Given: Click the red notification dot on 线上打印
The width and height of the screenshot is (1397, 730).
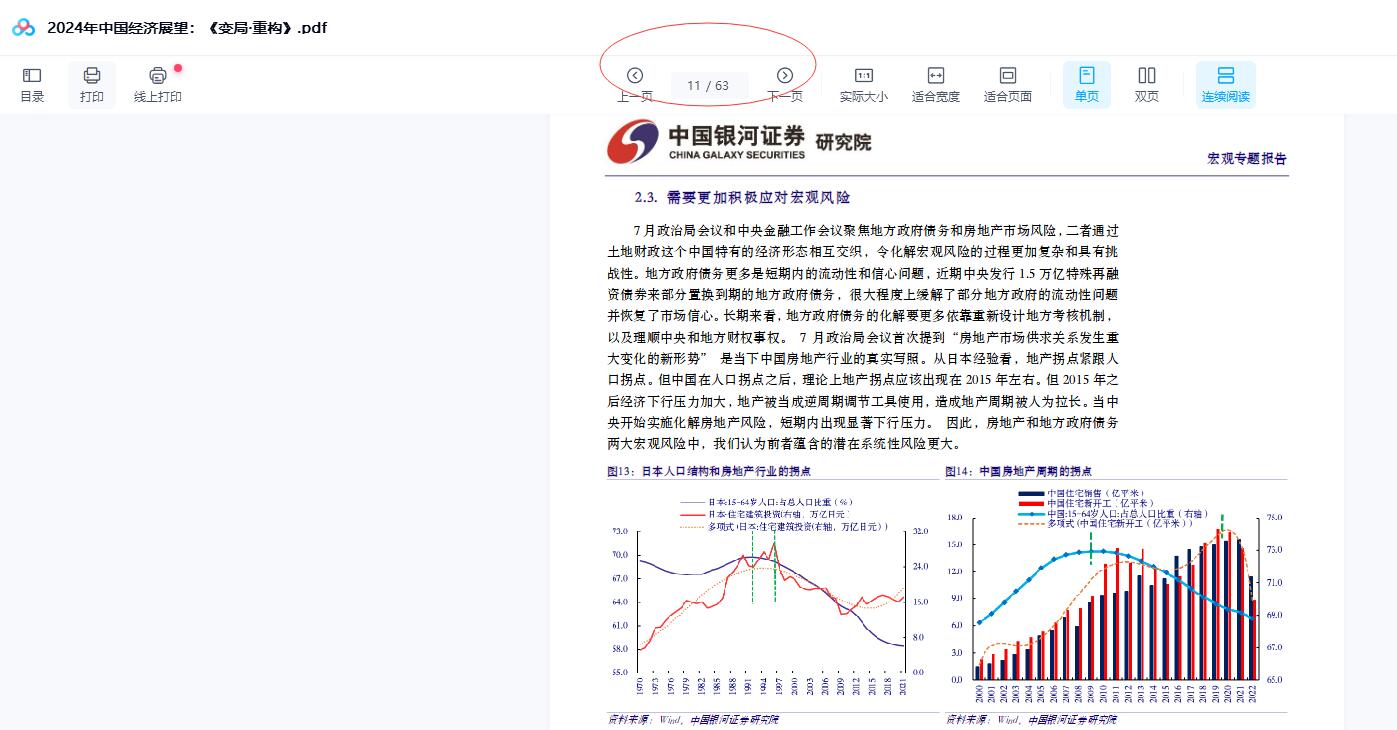Looking at the screenshot, I should [178, 66].
